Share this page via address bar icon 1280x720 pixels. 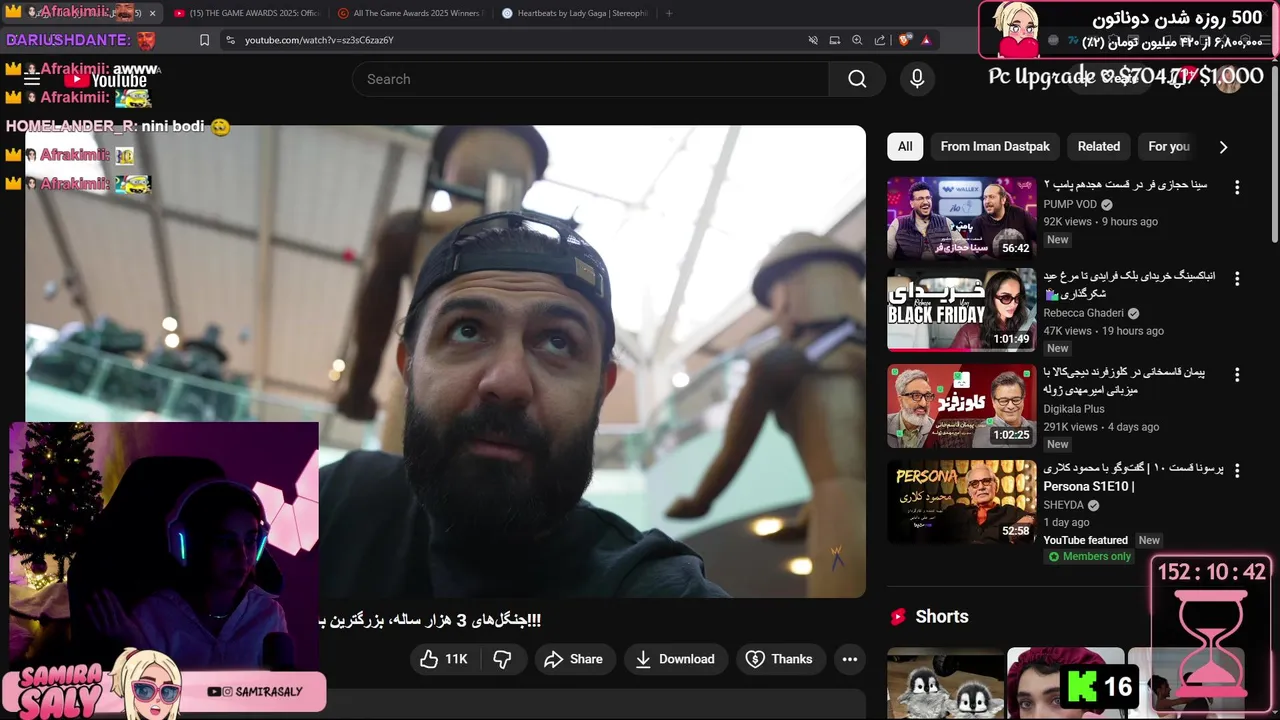pos(880,40)
